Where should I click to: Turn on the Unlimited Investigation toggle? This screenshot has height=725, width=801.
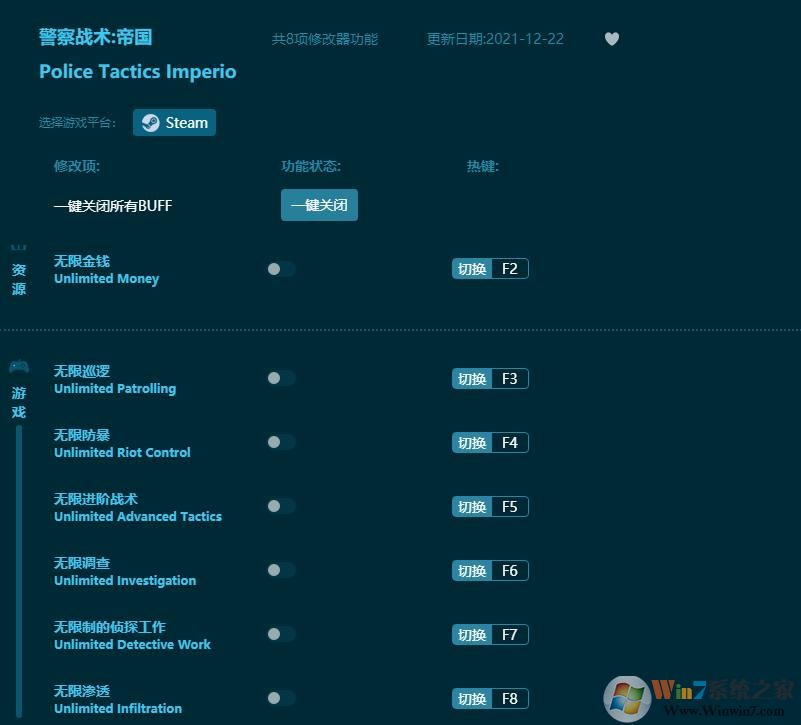click(x=280, y=571)
